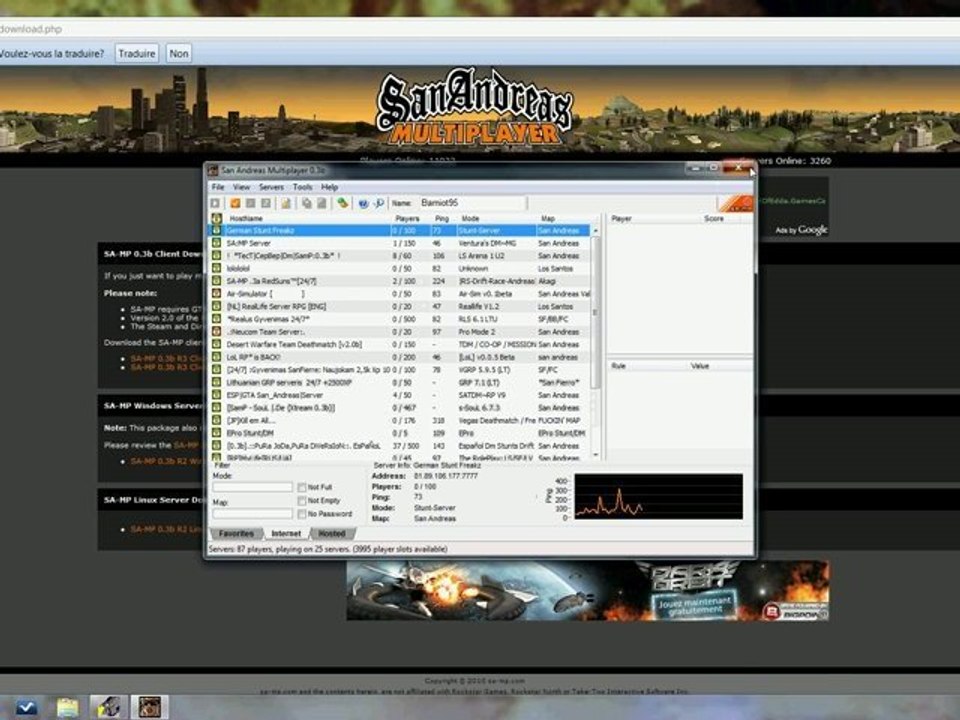This screenshot has height=720, width=960.
Task: Click the blue Help Topics toolbar icon
Action: click(x=363, y=203)
